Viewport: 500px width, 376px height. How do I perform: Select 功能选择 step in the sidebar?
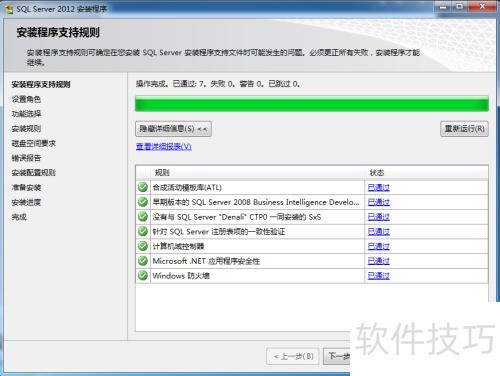tap(26, 114)
